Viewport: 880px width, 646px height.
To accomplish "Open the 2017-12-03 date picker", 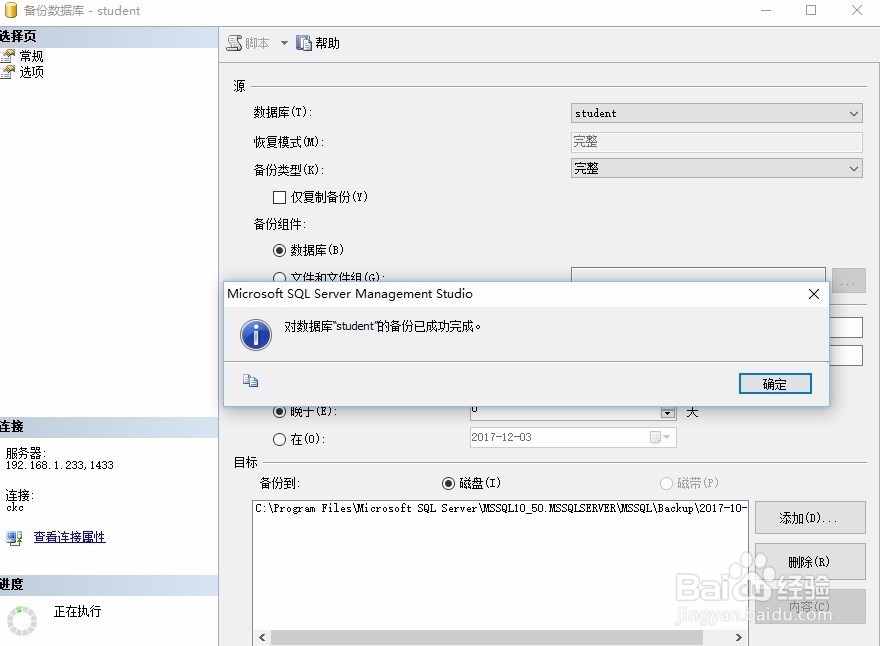I will [x=660, y=437].
